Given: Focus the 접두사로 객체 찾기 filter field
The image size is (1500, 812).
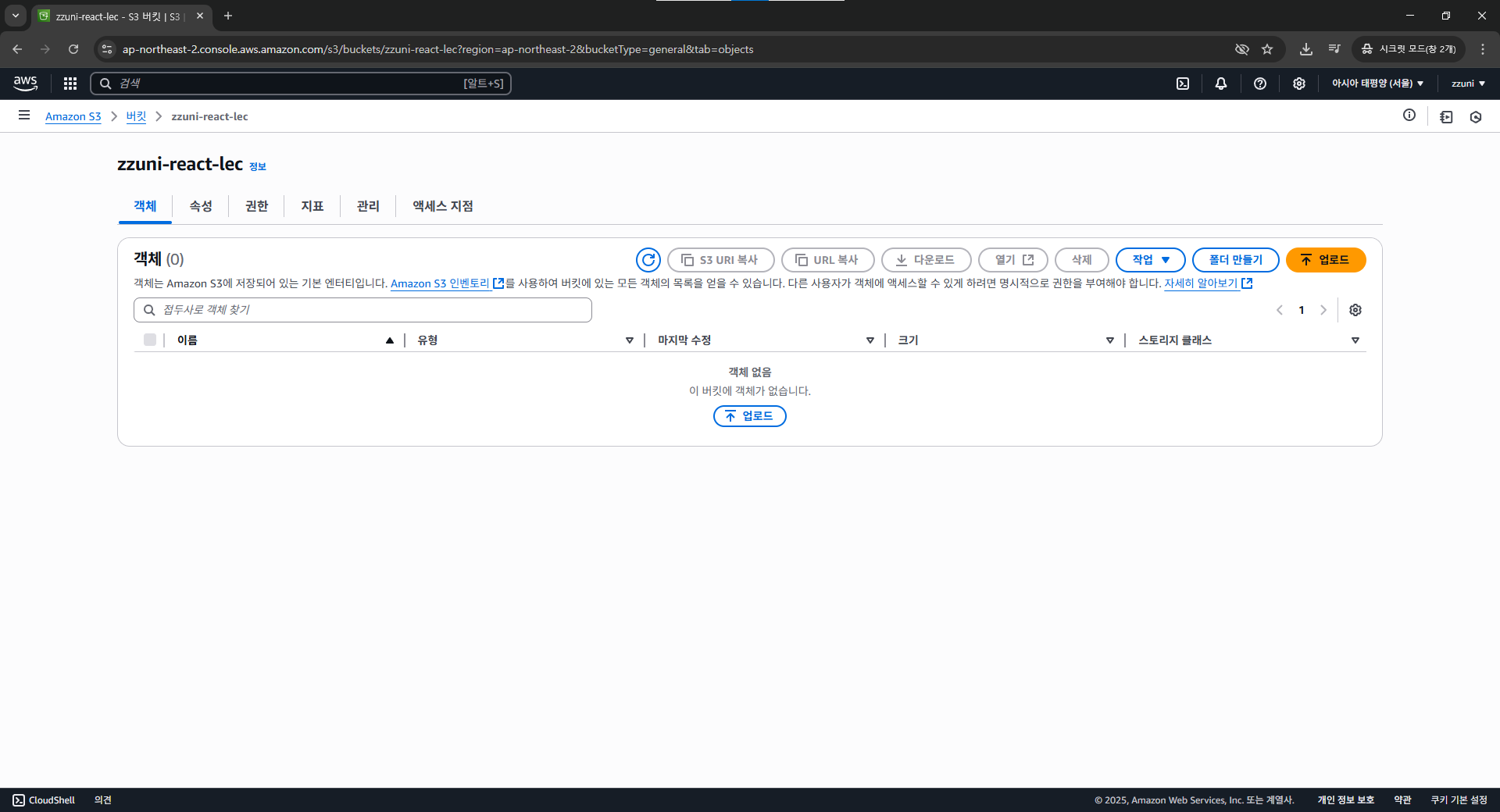Looking at the screenshot, I should coord(362,310).
